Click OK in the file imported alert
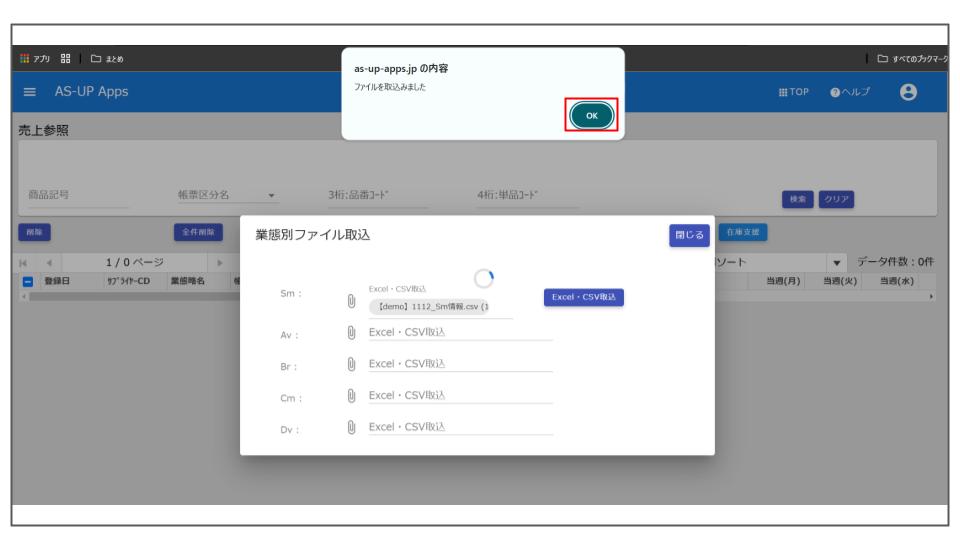The width and height of the screenshot is (960, 540). pos(591,116)
